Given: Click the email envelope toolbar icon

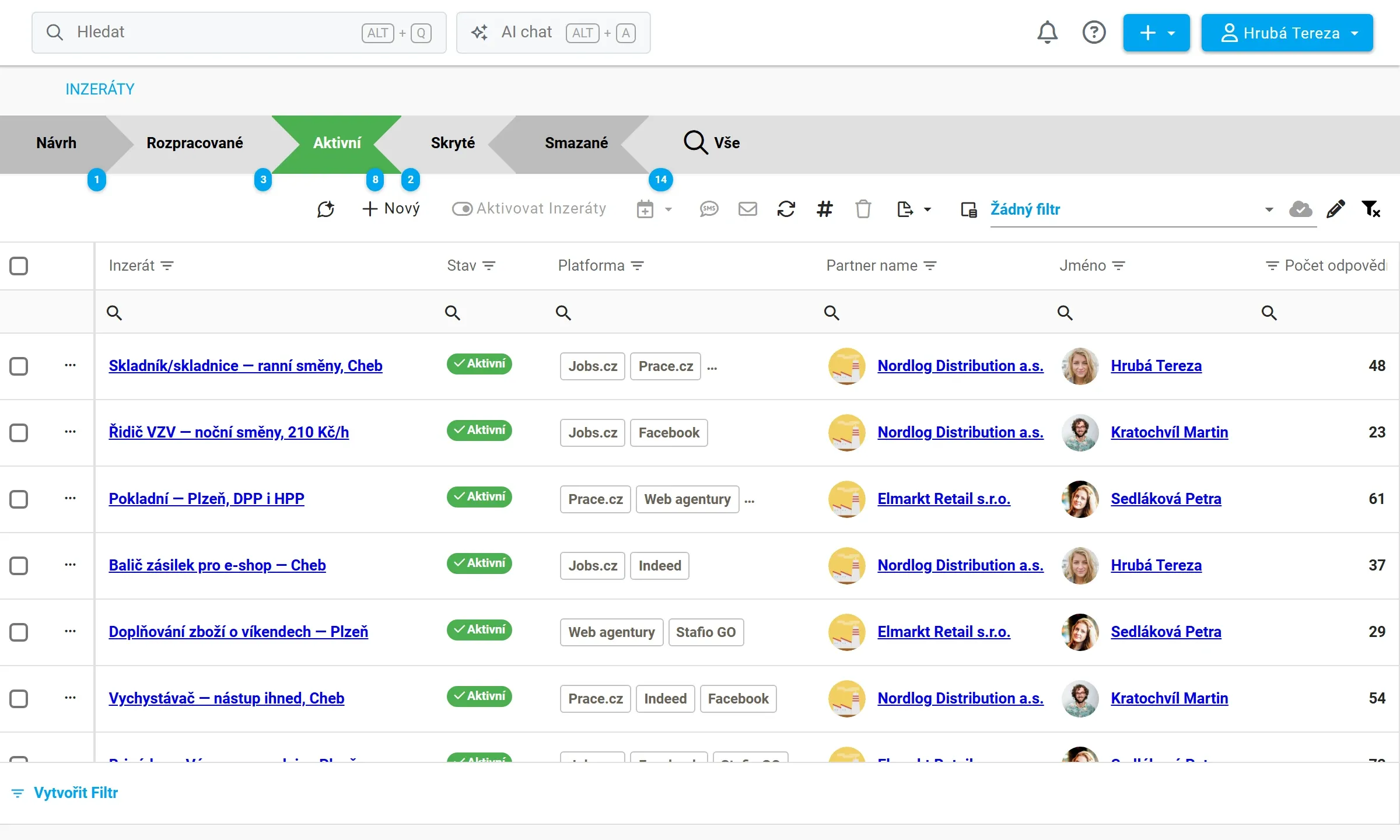Looking at the screenshot, I should 747,209.
